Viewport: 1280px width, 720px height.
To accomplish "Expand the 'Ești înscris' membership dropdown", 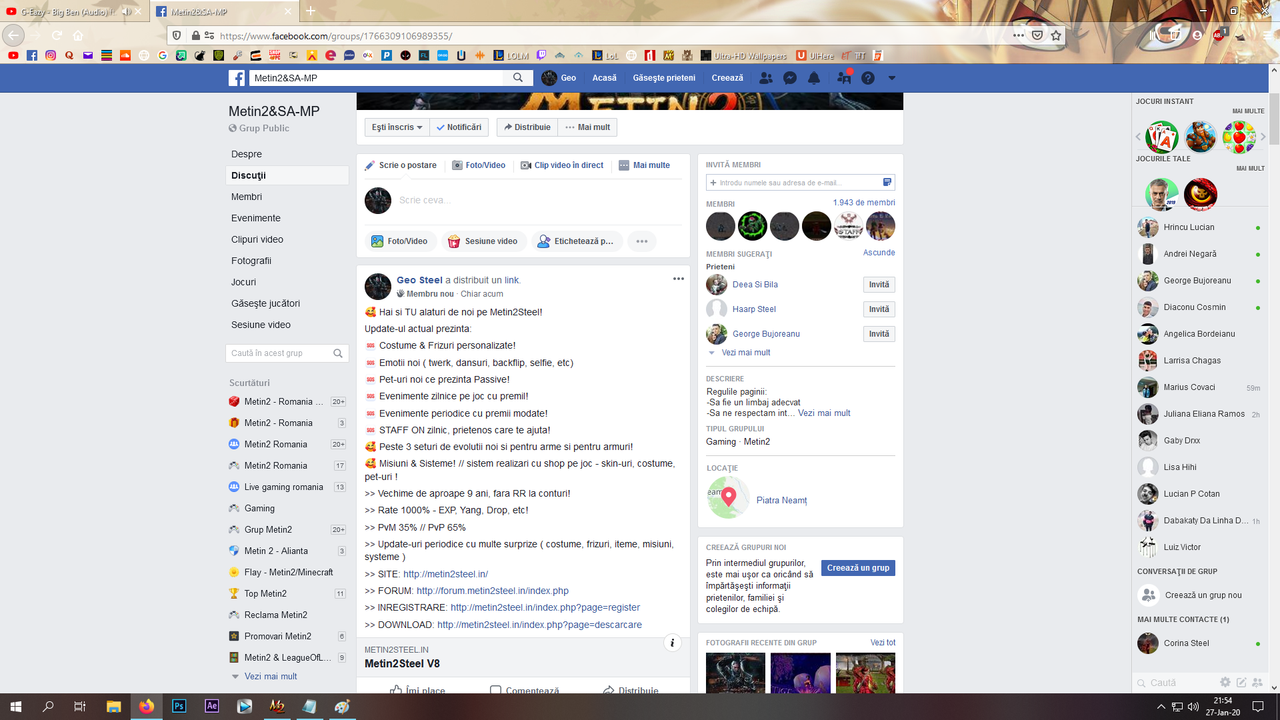I will [x=397, y=127].
